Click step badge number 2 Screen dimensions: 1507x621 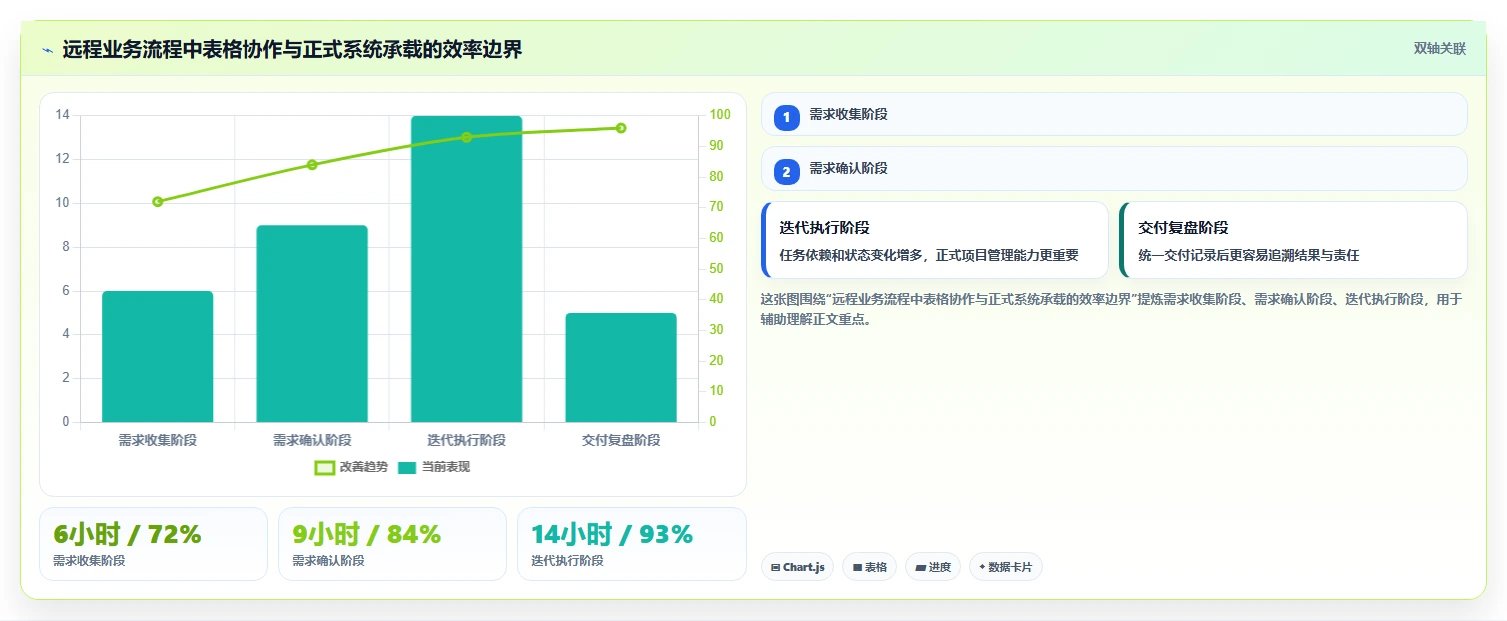click(x=786, y=172)
